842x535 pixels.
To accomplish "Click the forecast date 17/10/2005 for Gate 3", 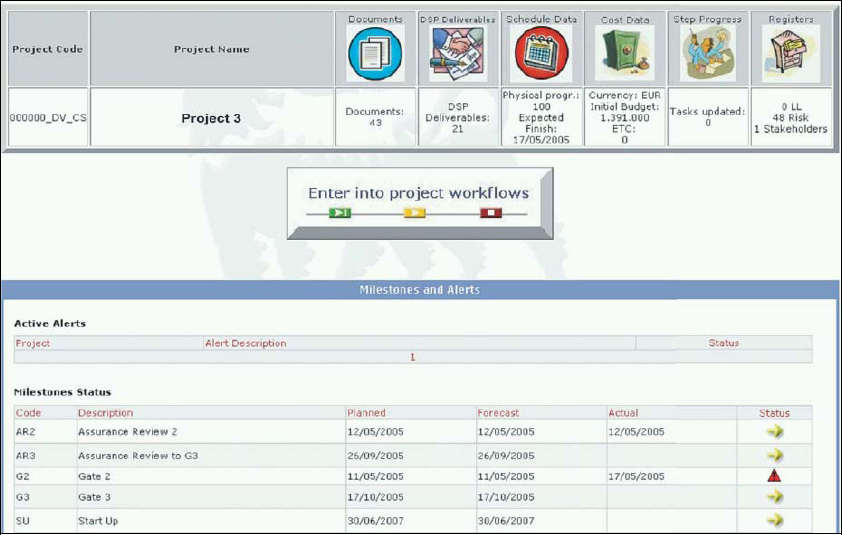I will point(506,497).
